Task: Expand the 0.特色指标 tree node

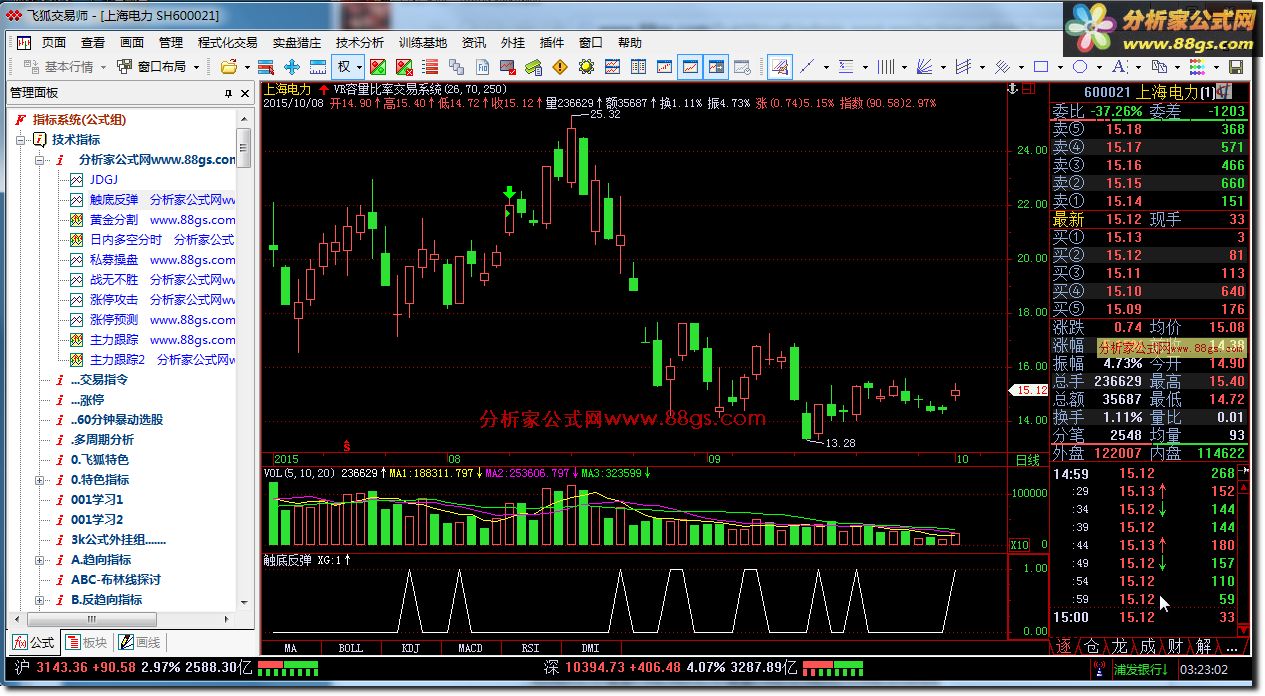Action: (40, 480)
